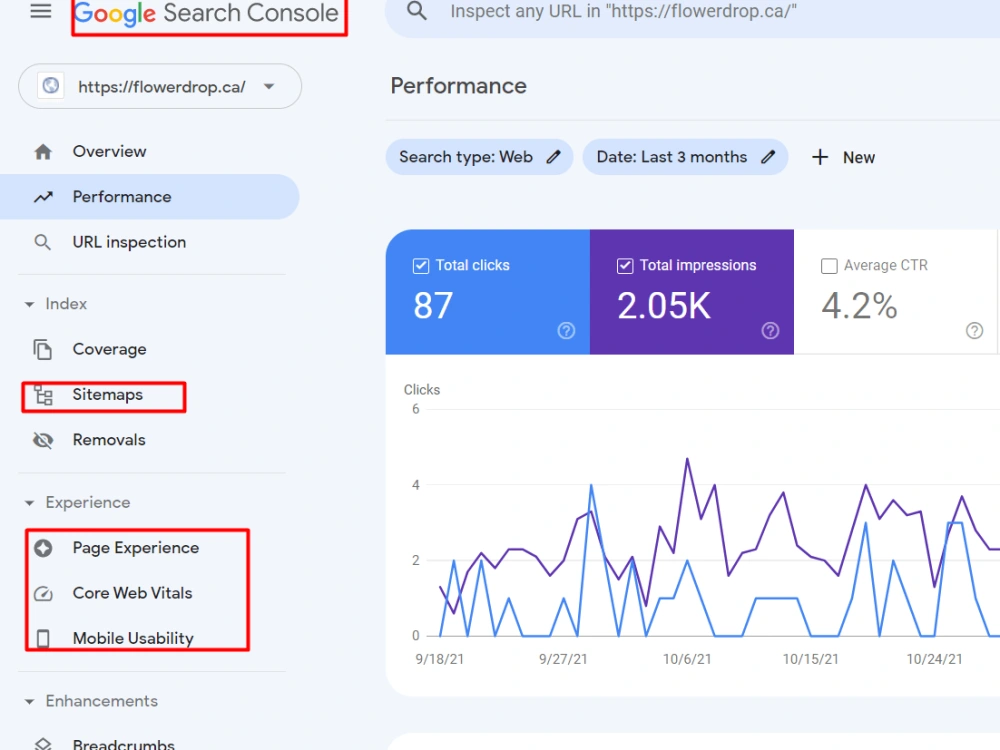
Task: Edit the Date: Last 3 months filter
Action: pos(686,157)
